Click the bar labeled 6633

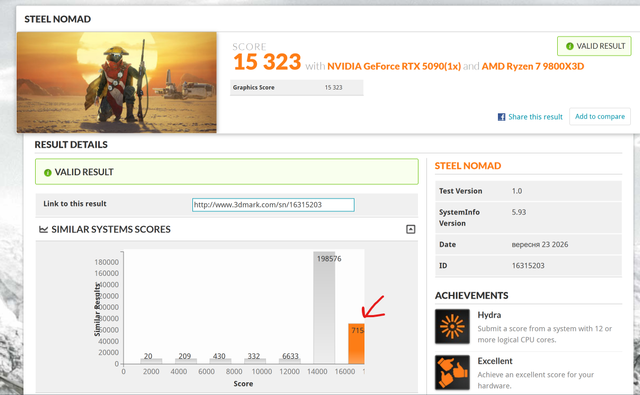290,361
